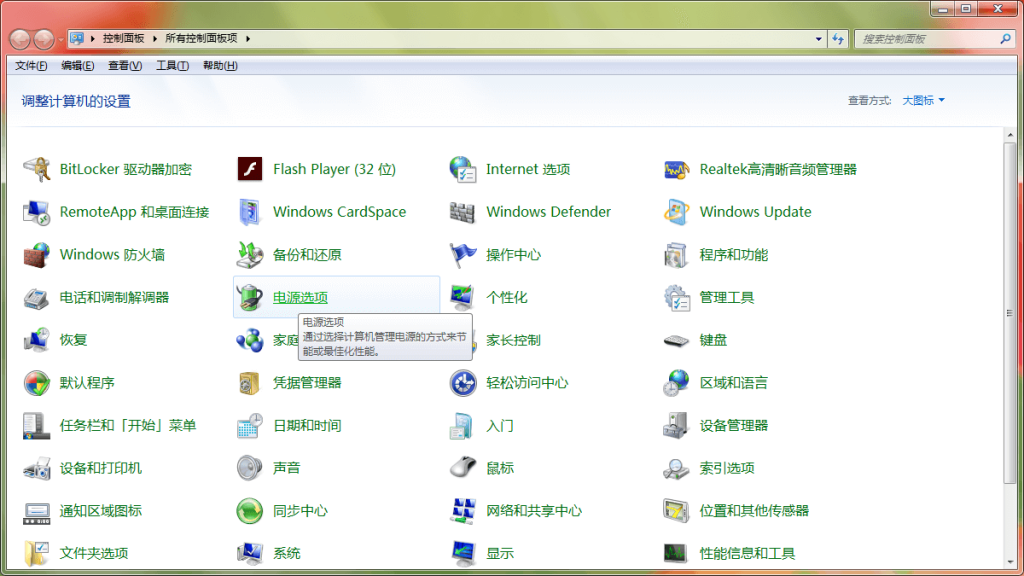Open the 文件(F) menu
Image resolution: width=1024 pixels, height=576 pixels.
point(31,65)
